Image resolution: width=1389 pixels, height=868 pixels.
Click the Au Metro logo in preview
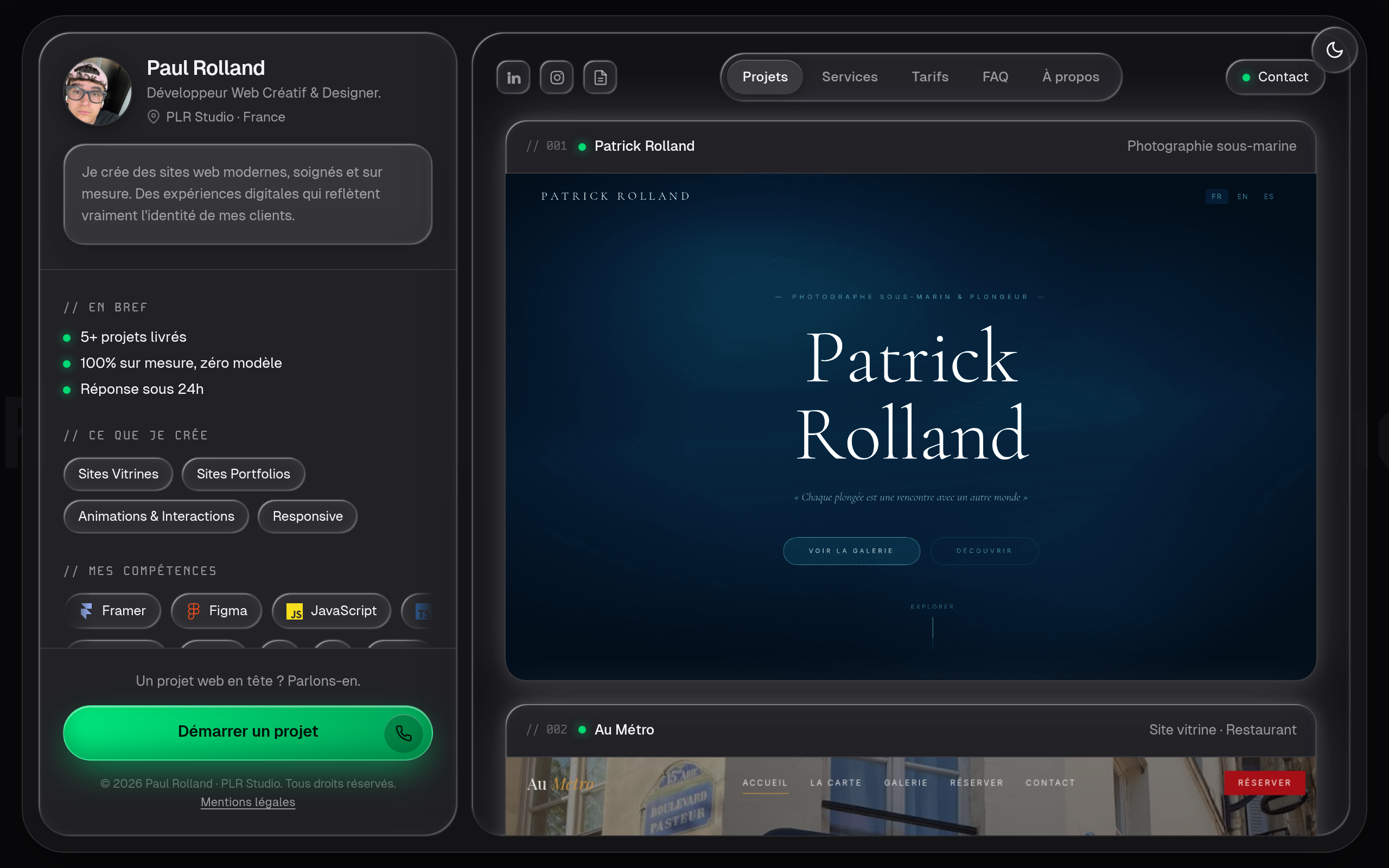point(560,783)
